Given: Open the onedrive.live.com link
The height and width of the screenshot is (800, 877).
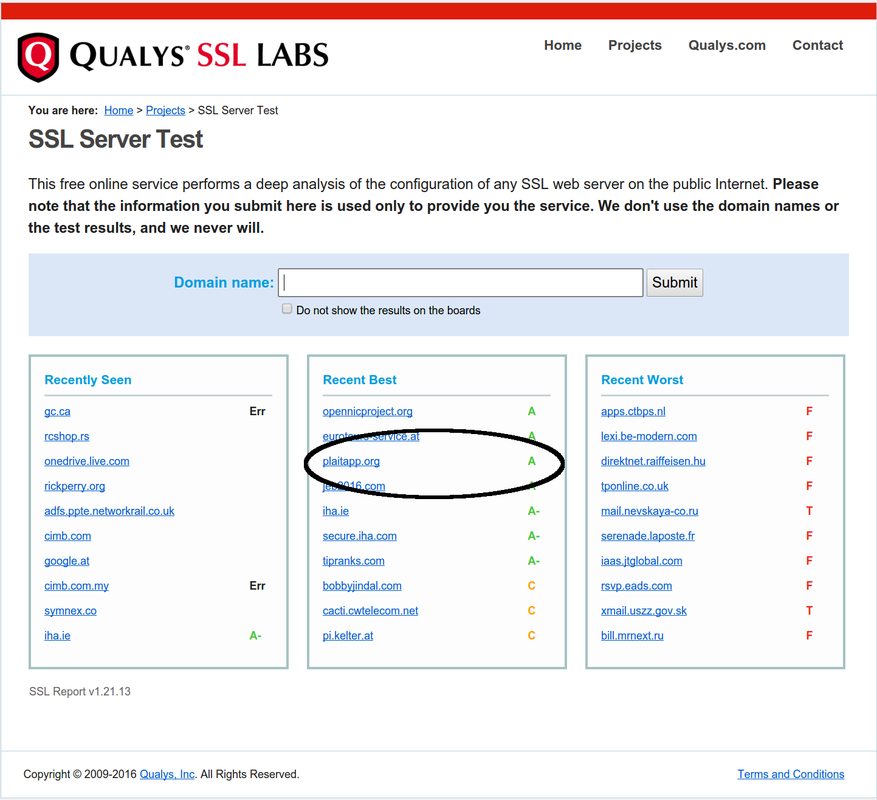Looking at the screenshot, I should point(87,461).
